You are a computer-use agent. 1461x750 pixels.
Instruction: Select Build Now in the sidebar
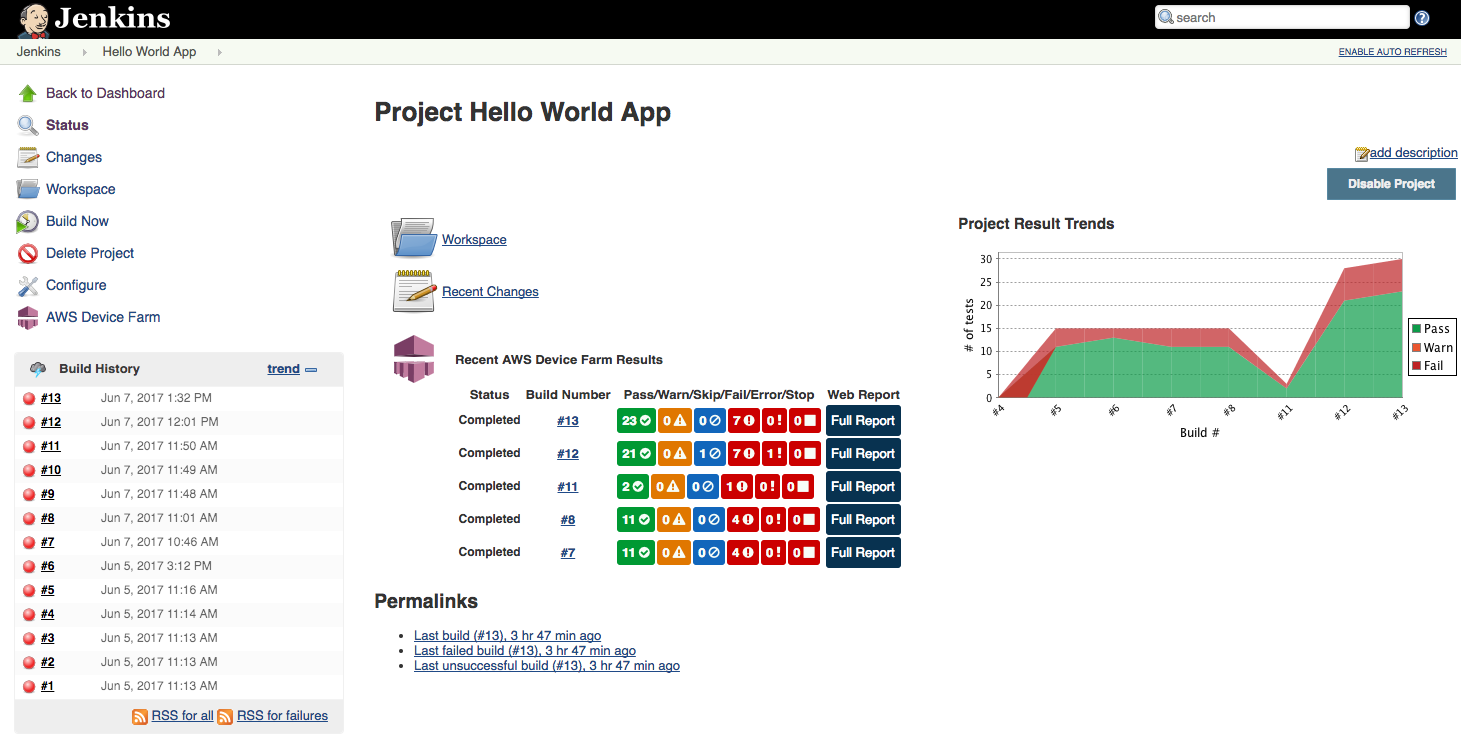coord(77,221)
